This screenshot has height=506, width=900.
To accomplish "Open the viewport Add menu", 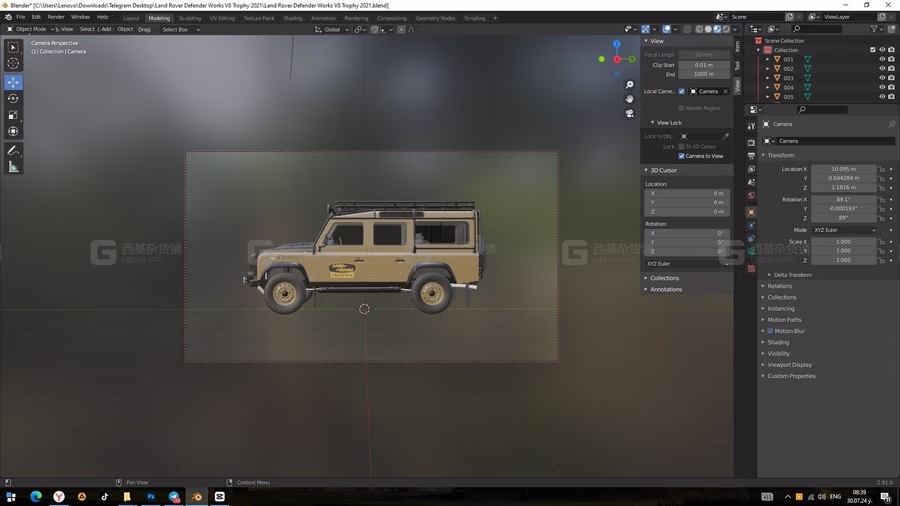I will point(106,29).
